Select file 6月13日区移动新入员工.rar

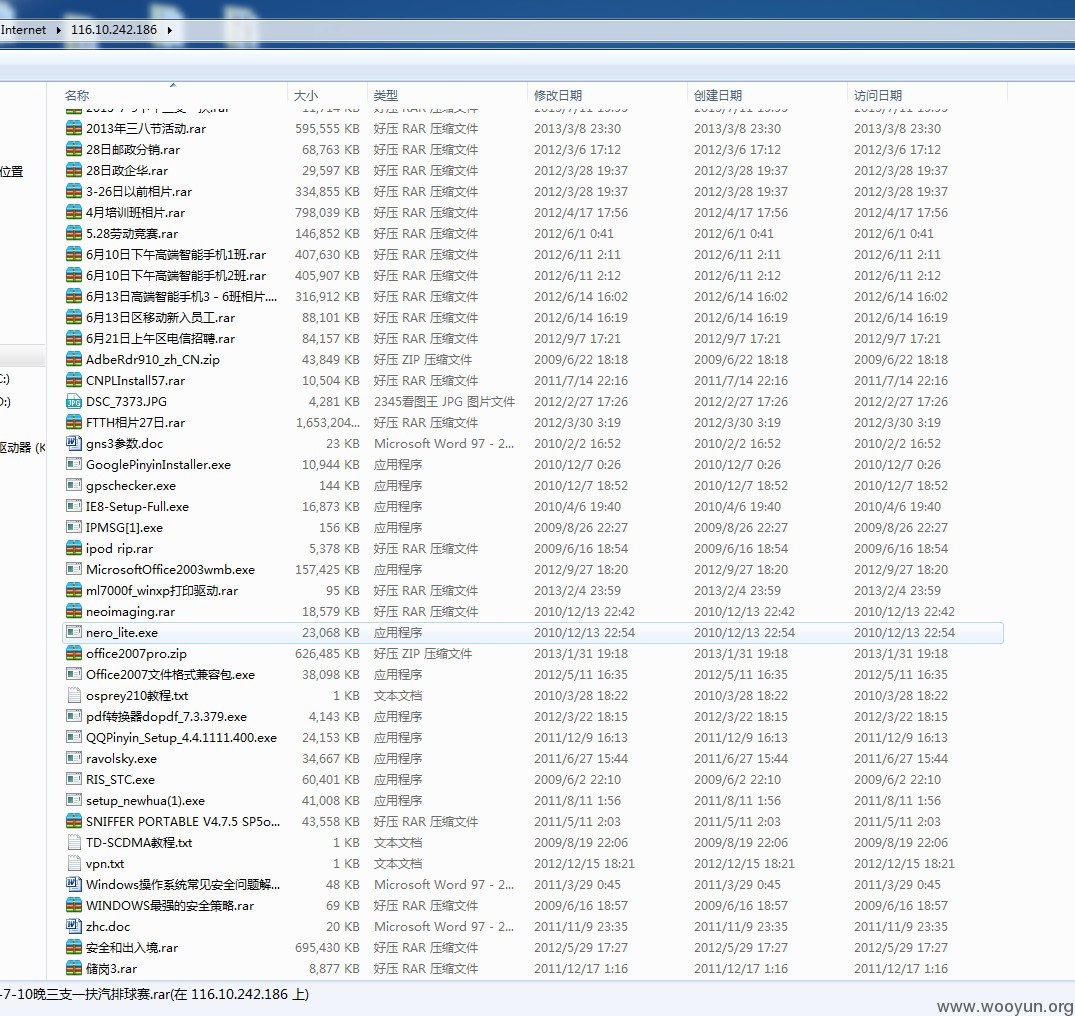(x=160, y=317)
